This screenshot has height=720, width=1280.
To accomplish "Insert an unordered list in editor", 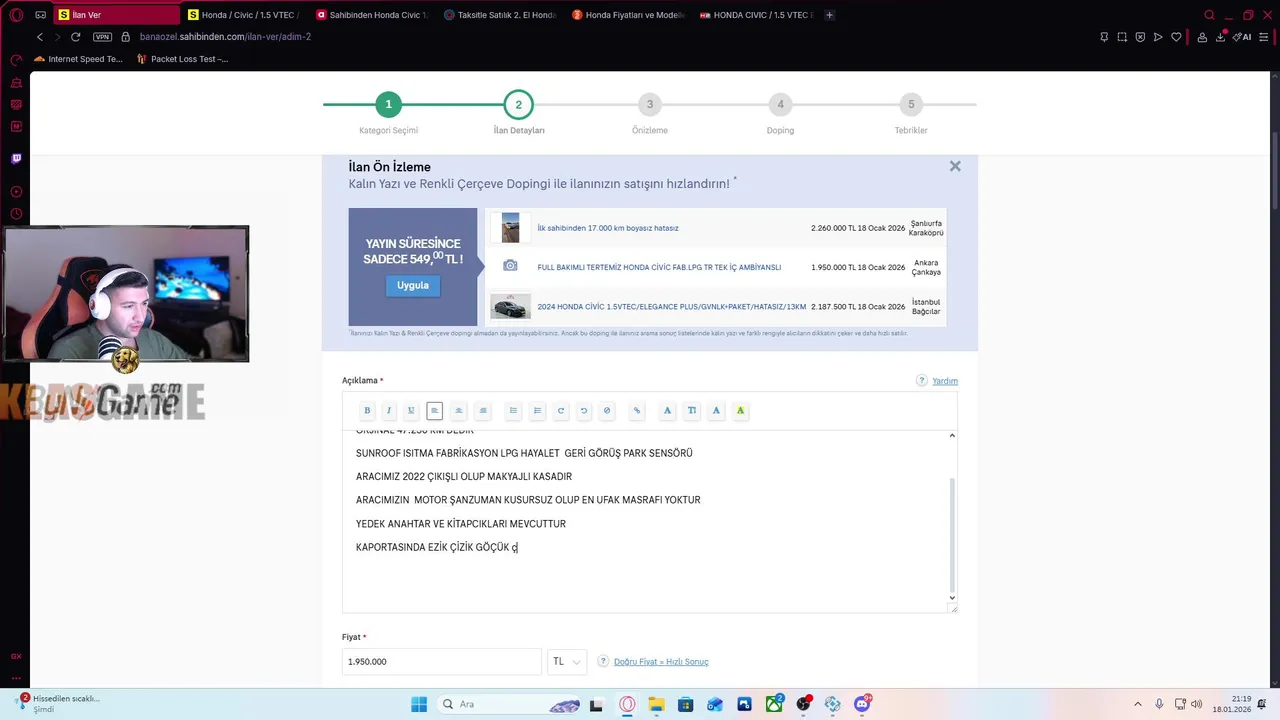I will (513, 411).
